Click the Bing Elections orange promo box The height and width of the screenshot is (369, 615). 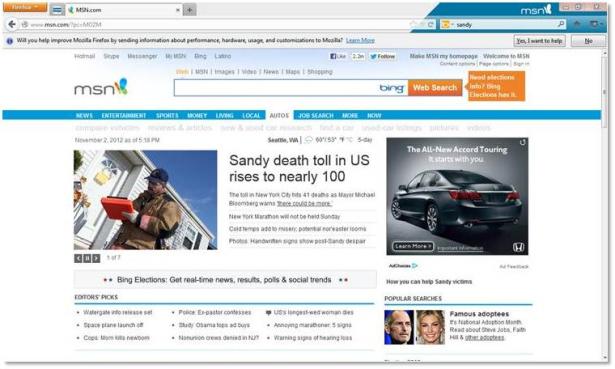496,86
